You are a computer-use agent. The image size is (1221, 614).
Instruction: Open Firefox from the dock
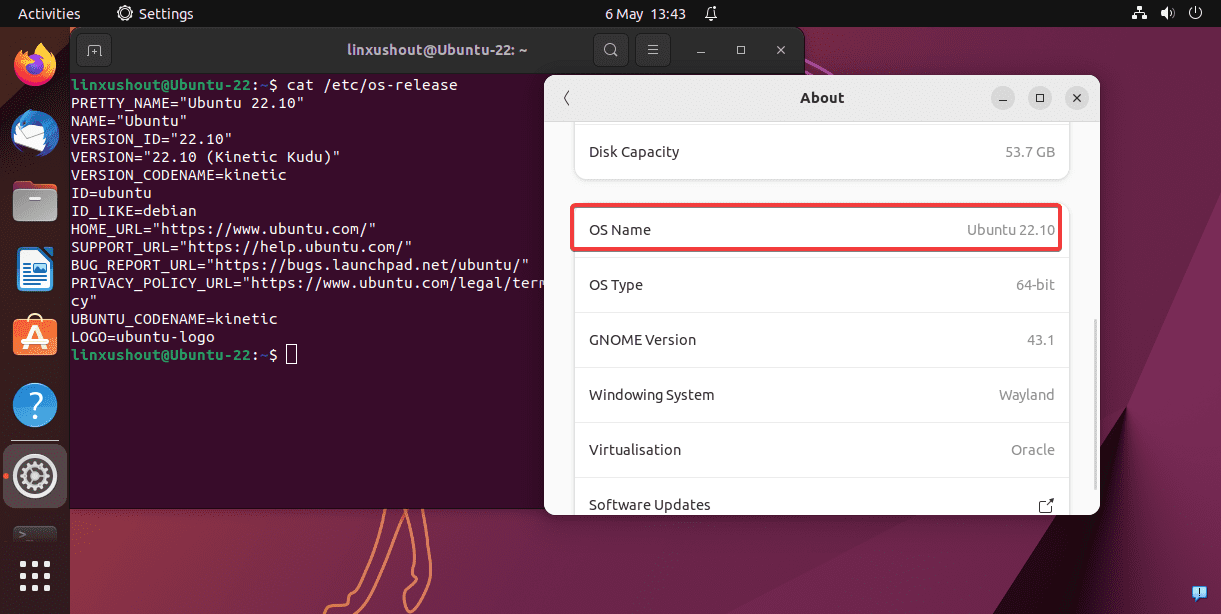coord(35,65)
